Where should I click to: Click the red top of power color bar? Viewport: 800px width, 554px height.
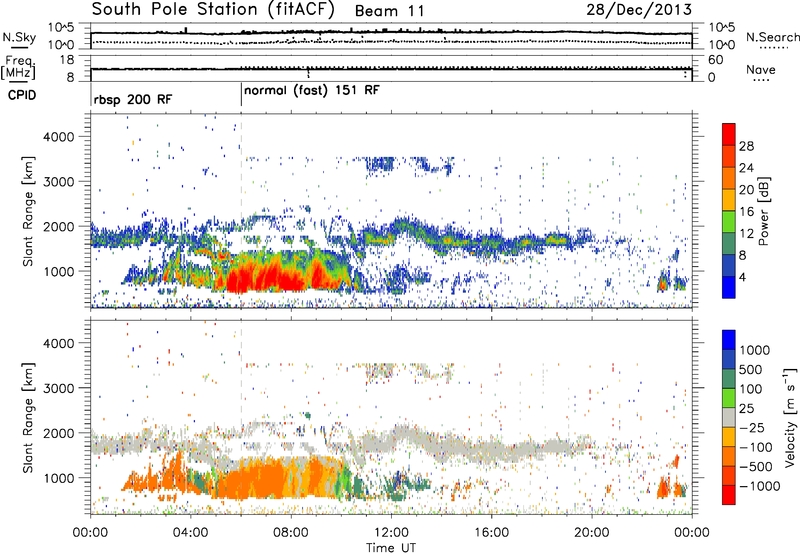729,135
